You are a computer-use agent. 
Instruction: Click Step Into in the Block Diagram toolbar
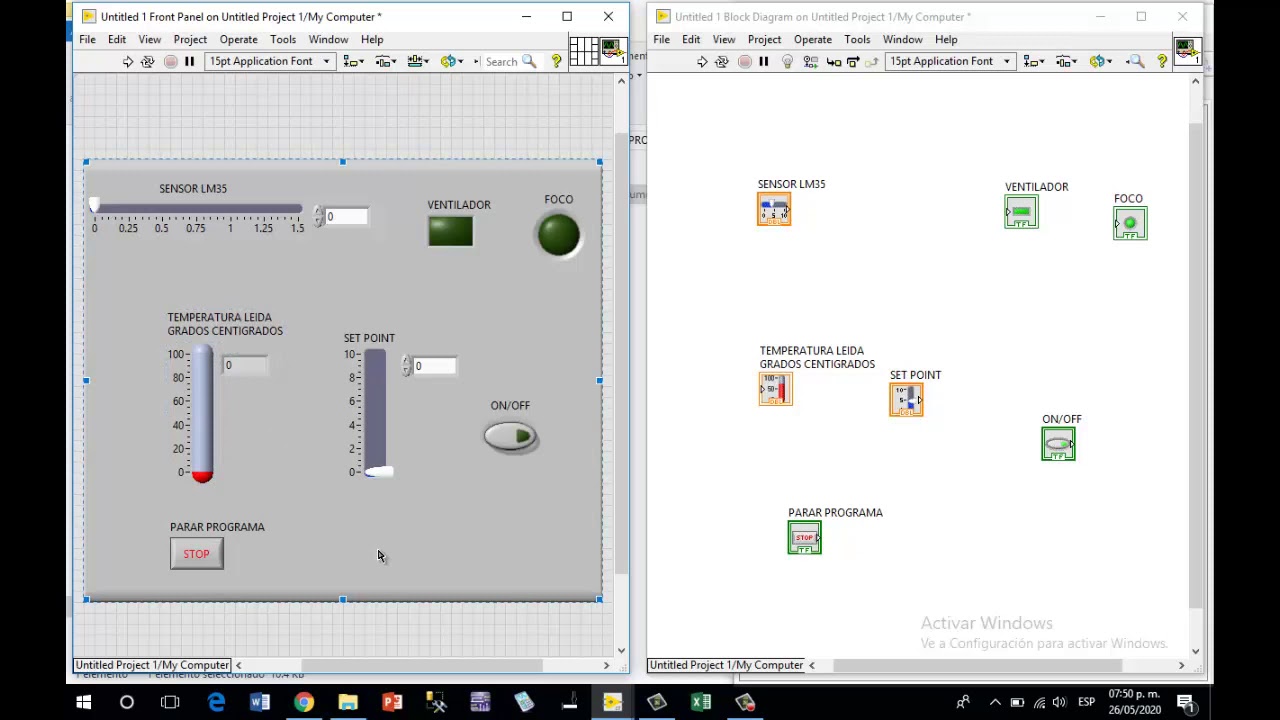click(x=834, y=62)
